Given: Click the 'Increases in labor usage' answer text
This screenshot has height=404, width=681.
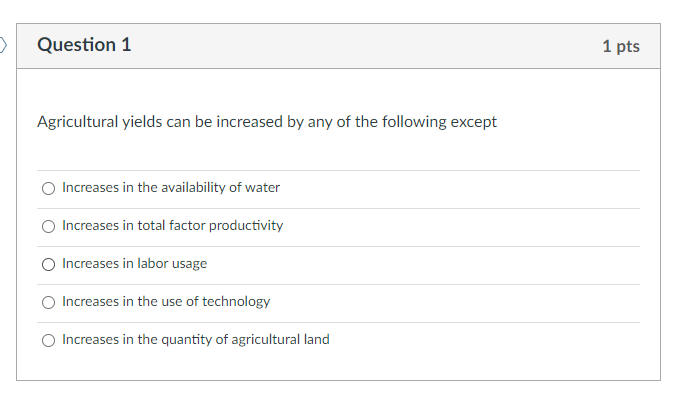Looking at the screenshot, I should pyautogui.click(x=135, y=263).
